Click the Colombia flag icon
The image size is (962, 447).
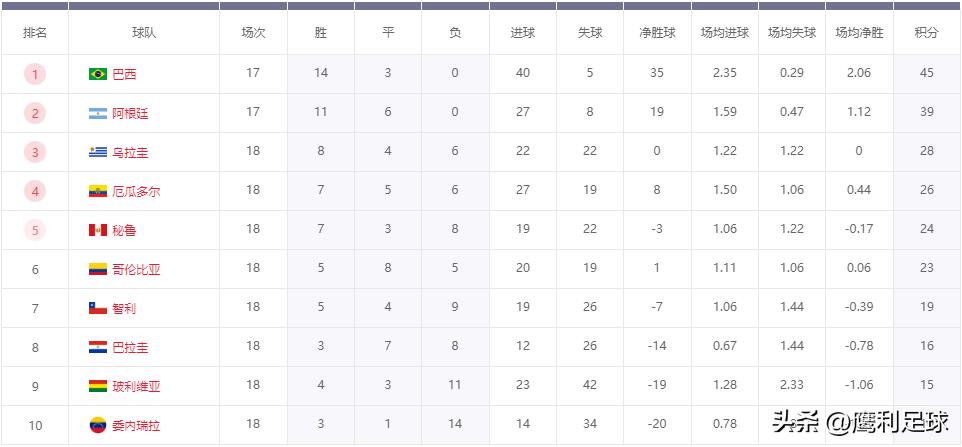coord(97,269)
